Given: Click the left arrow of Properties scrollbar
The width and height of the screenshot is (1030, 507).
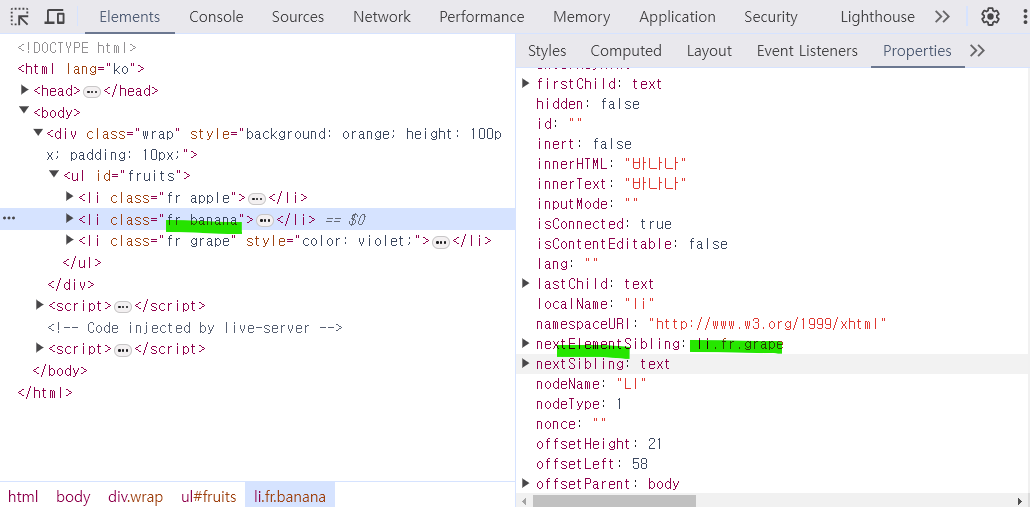Looking at the screenshot, I should point(524,502).
